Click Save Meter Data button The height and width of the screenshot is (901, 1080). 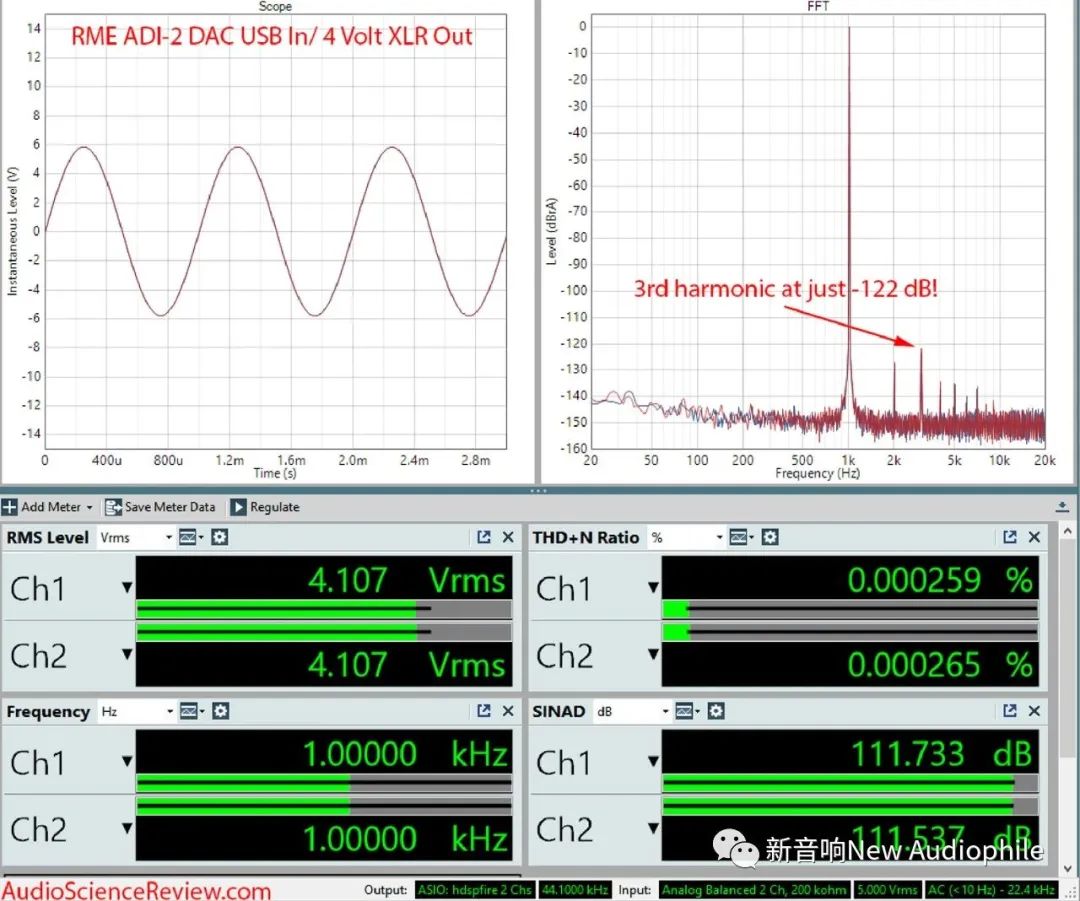(x=160, y=508)
